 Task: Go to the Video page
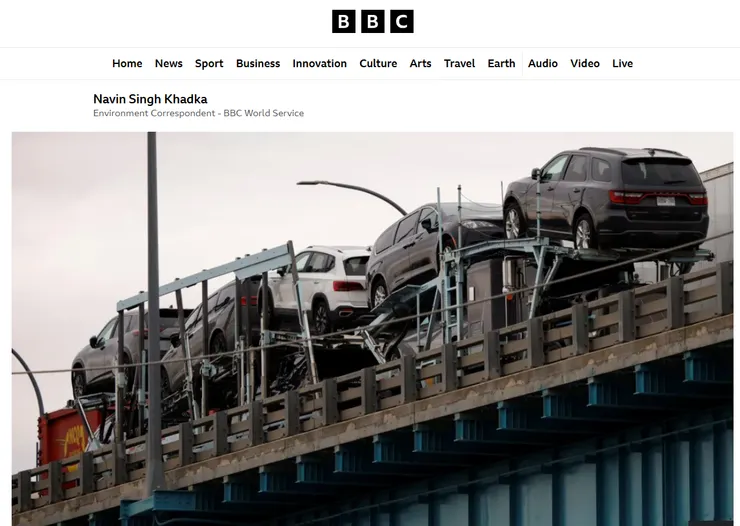[585, 63]
